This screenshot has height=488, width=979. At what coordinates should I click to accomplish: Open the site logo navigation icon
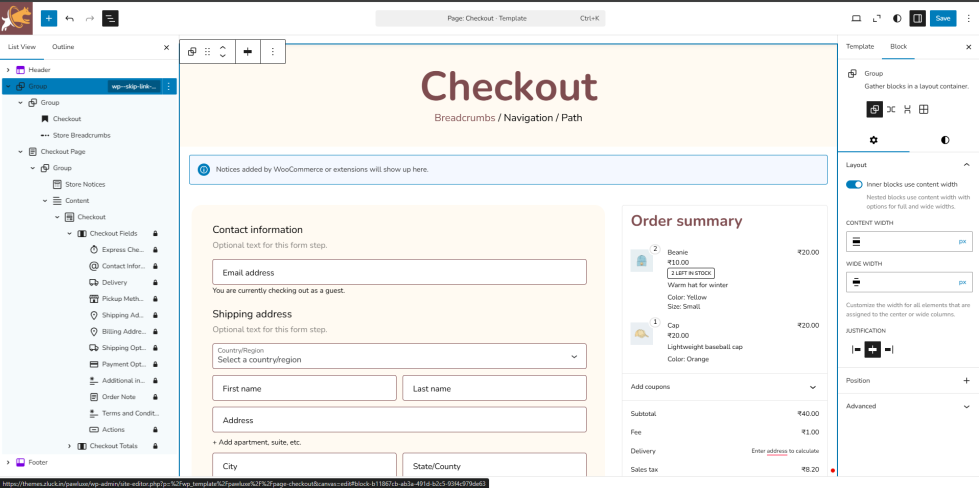[x=16, y=19]
